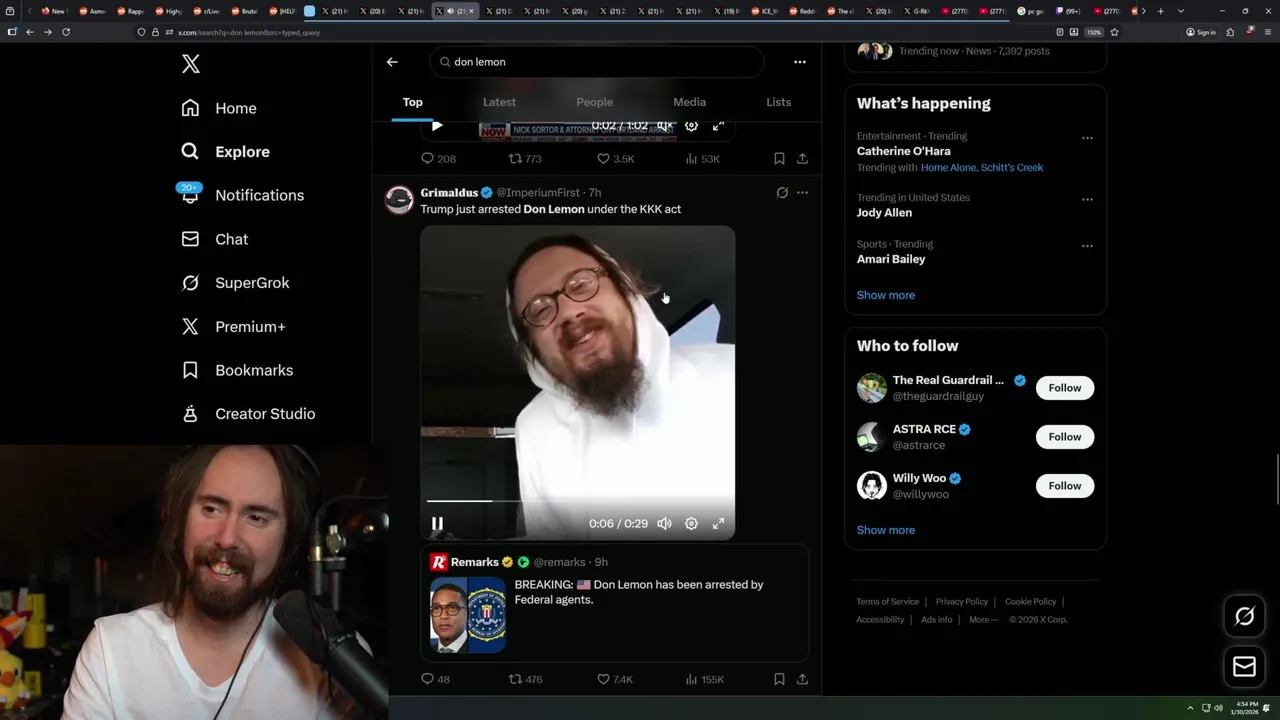Open the Home page in sidebar
1280x720 pixels.
[x=219, y=108]
